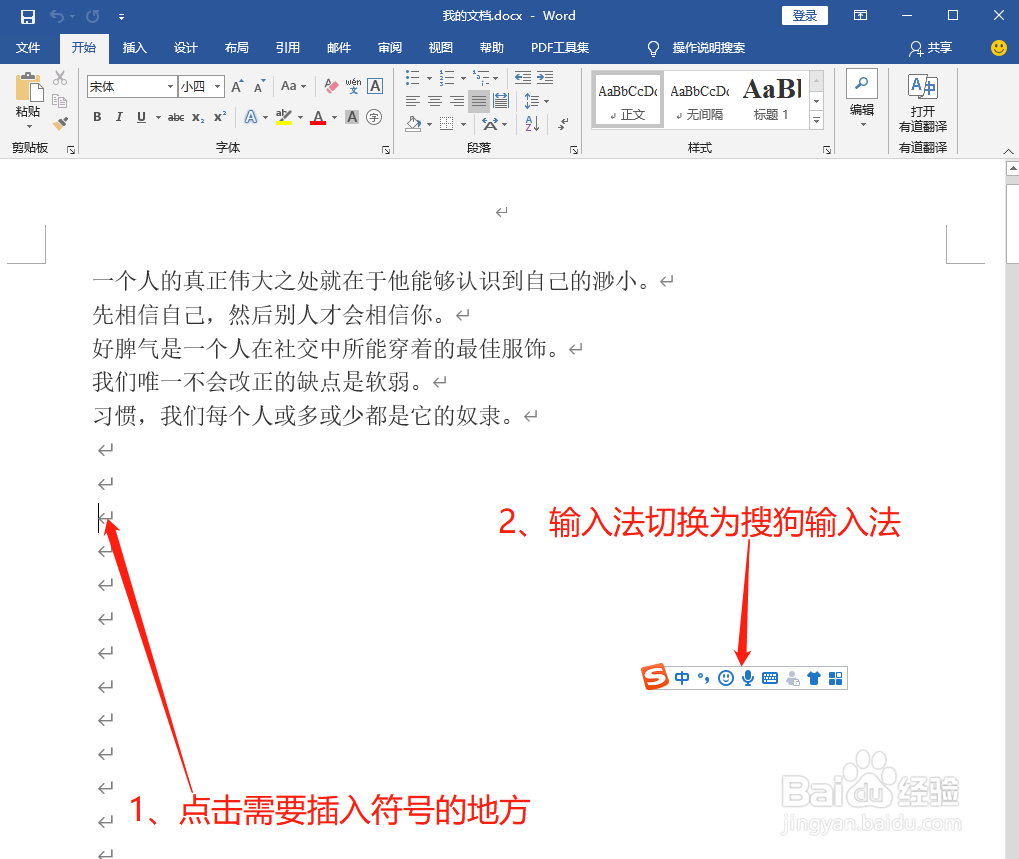Activate the Format Painter brush

point(60,123)
